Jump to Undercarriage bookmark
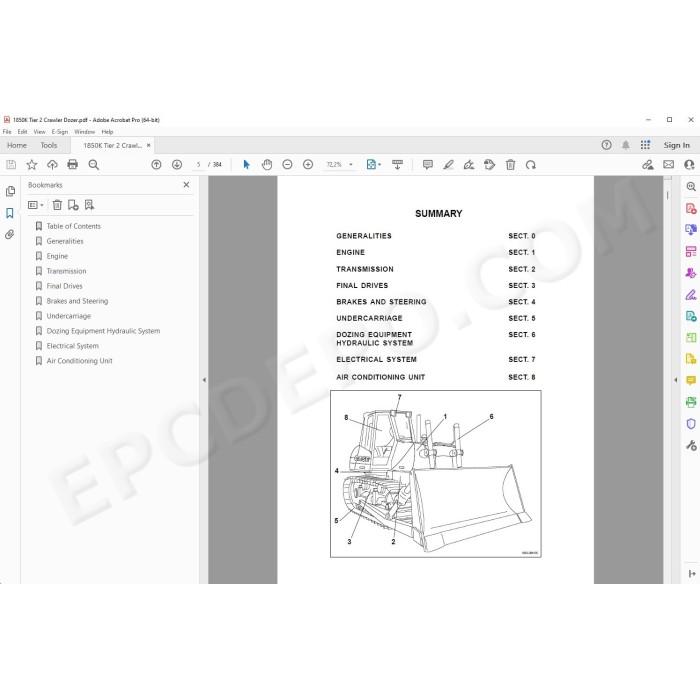700x700 pixels. 68,316
